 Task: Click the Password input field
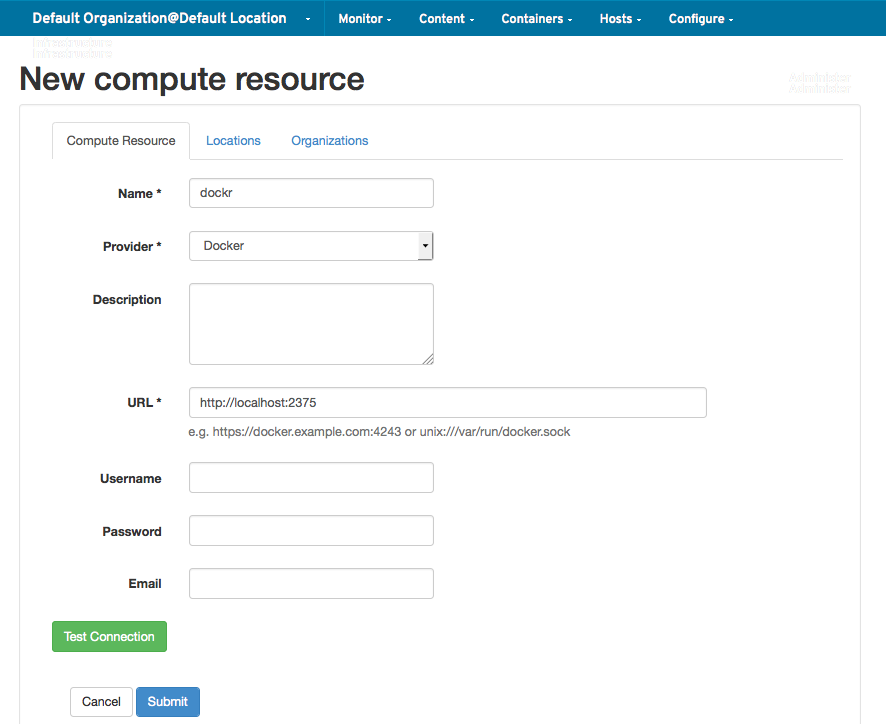click(310, 530)
